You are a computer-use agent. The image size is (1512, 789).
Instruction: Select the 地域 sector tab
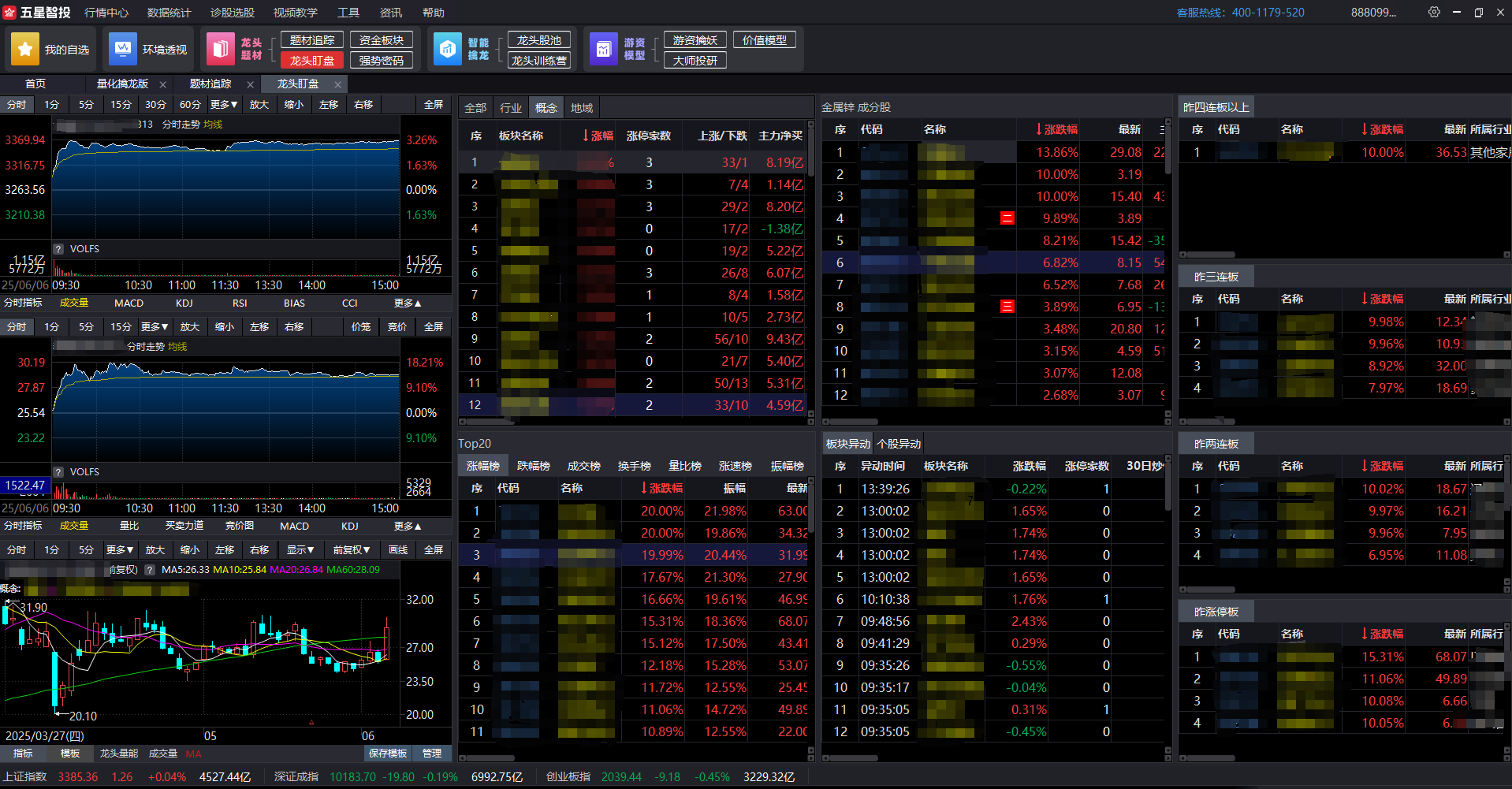pyautogui.click(x=582, y=108)
